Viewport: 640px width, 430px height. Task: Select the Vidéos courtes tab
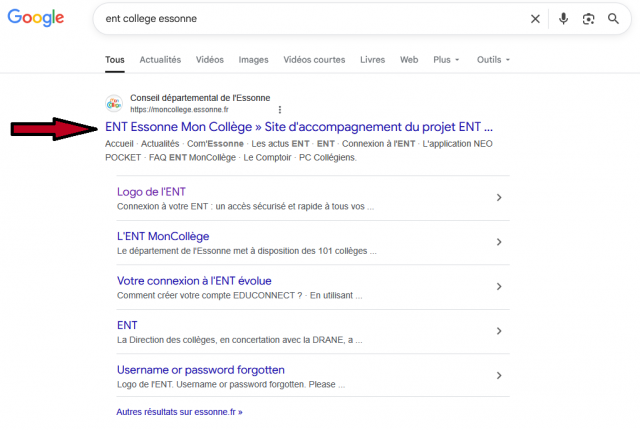click(315, 60)
